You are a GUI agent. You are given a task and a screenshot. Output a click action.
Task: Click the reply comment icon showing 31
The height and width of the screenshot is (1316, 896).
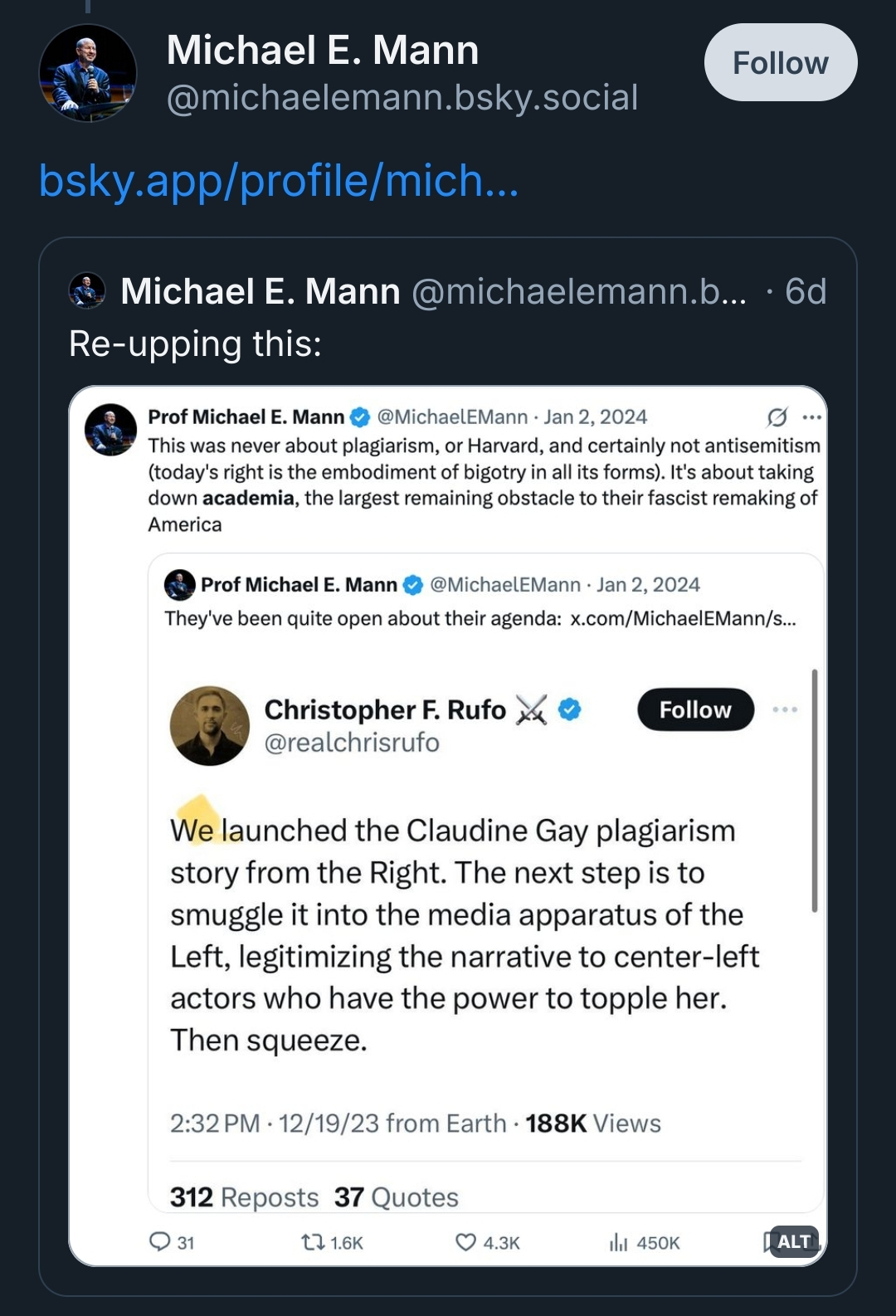tap(160, 1242)
